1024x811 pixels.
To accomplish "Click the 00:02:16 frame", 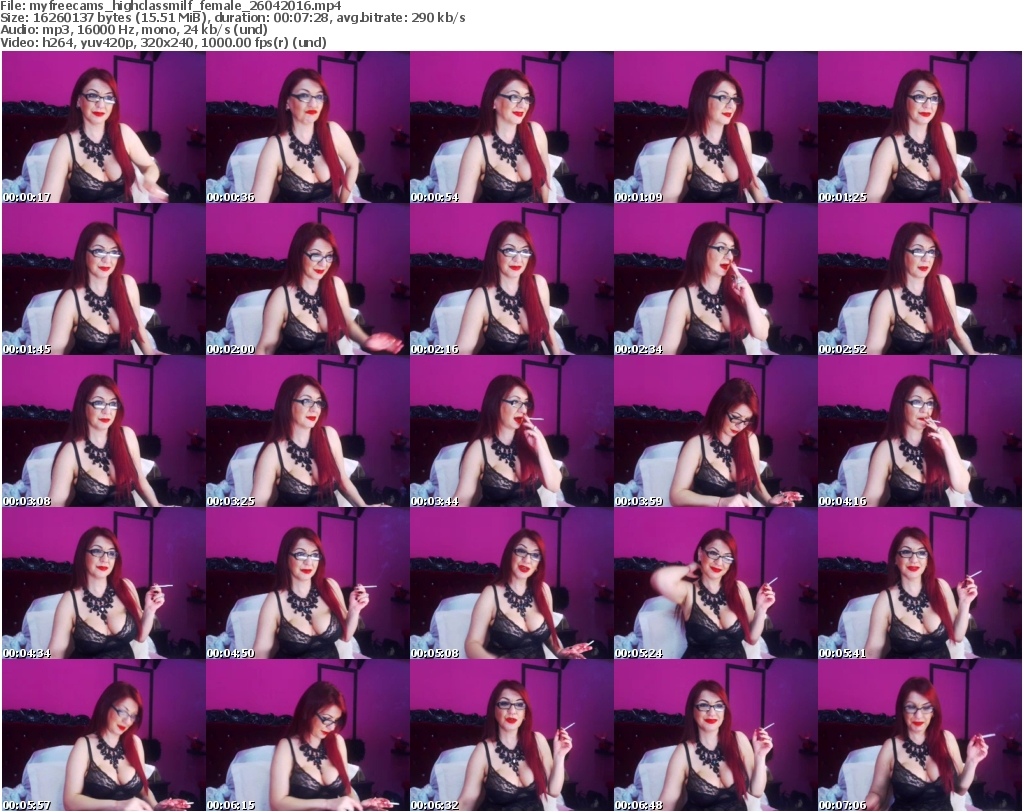I will tap(511, 279).
